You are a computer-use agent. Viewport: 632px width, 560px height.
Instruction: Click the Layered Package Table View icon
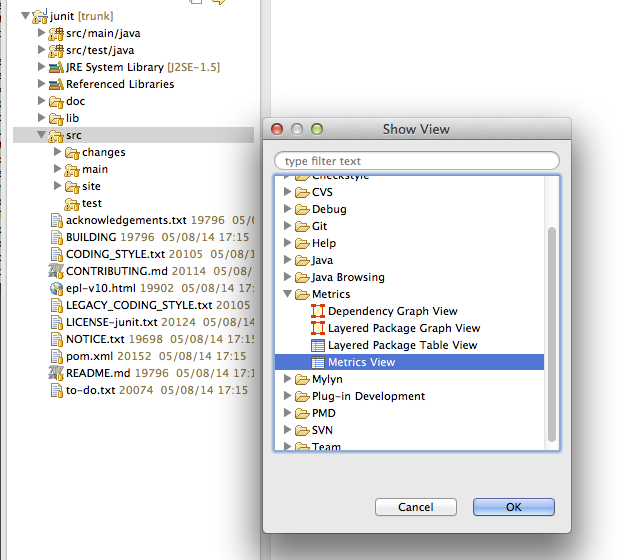pos(318,345)
